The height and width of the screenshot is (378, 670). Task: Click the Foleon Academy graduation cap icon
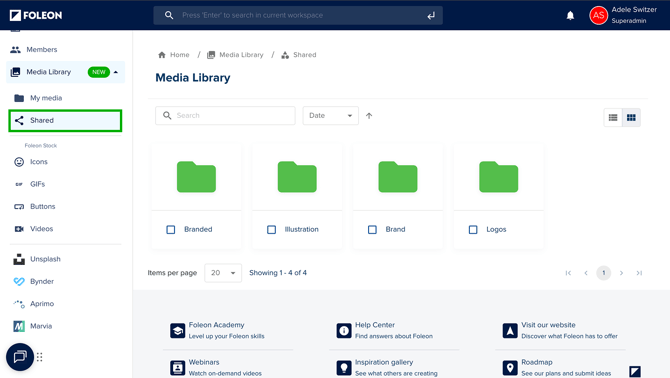(177, 331)
